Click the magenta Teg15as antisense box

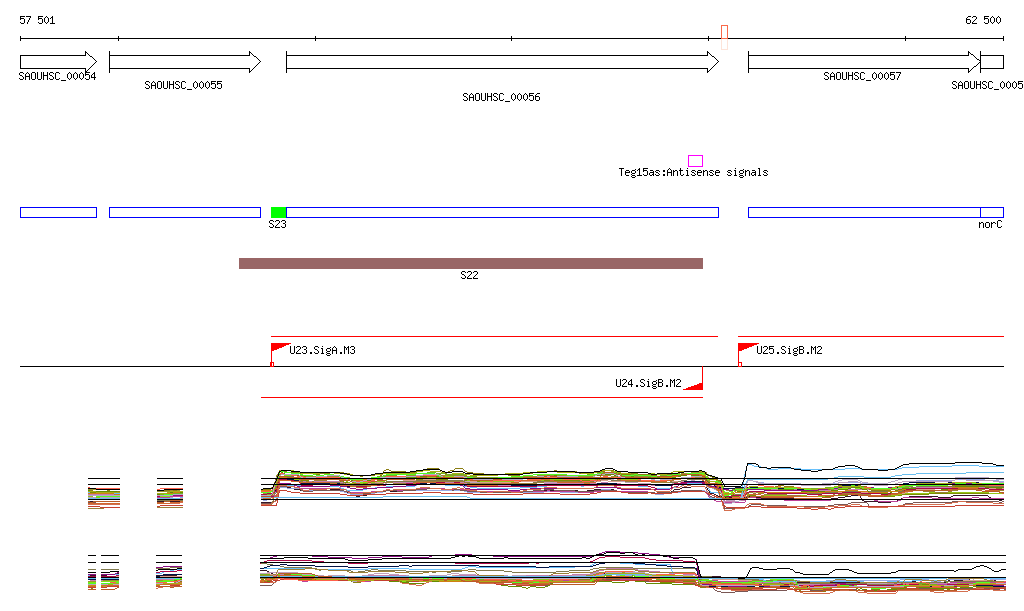point(696,161)
